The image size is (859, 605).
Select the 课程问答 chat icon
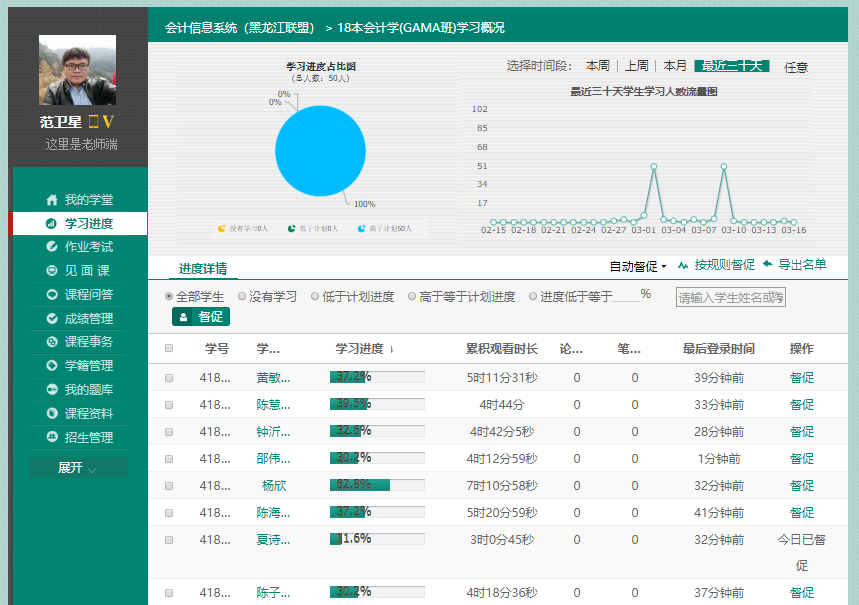pos(52,295)
